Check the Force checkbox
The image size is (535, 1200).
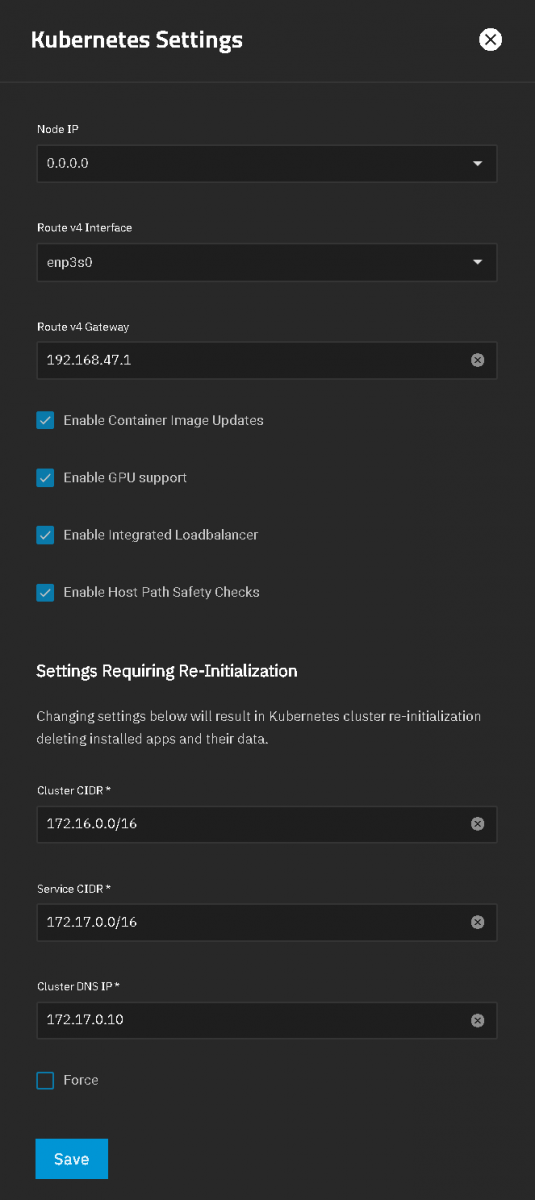pyautogui.click(x=45, y=1080)
